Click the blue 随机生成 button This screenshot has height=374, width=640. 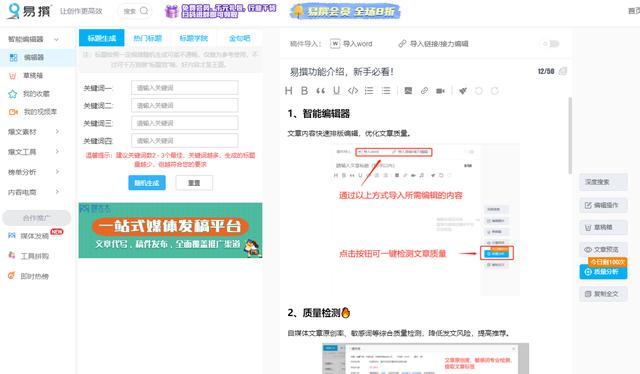pos(147,183)
